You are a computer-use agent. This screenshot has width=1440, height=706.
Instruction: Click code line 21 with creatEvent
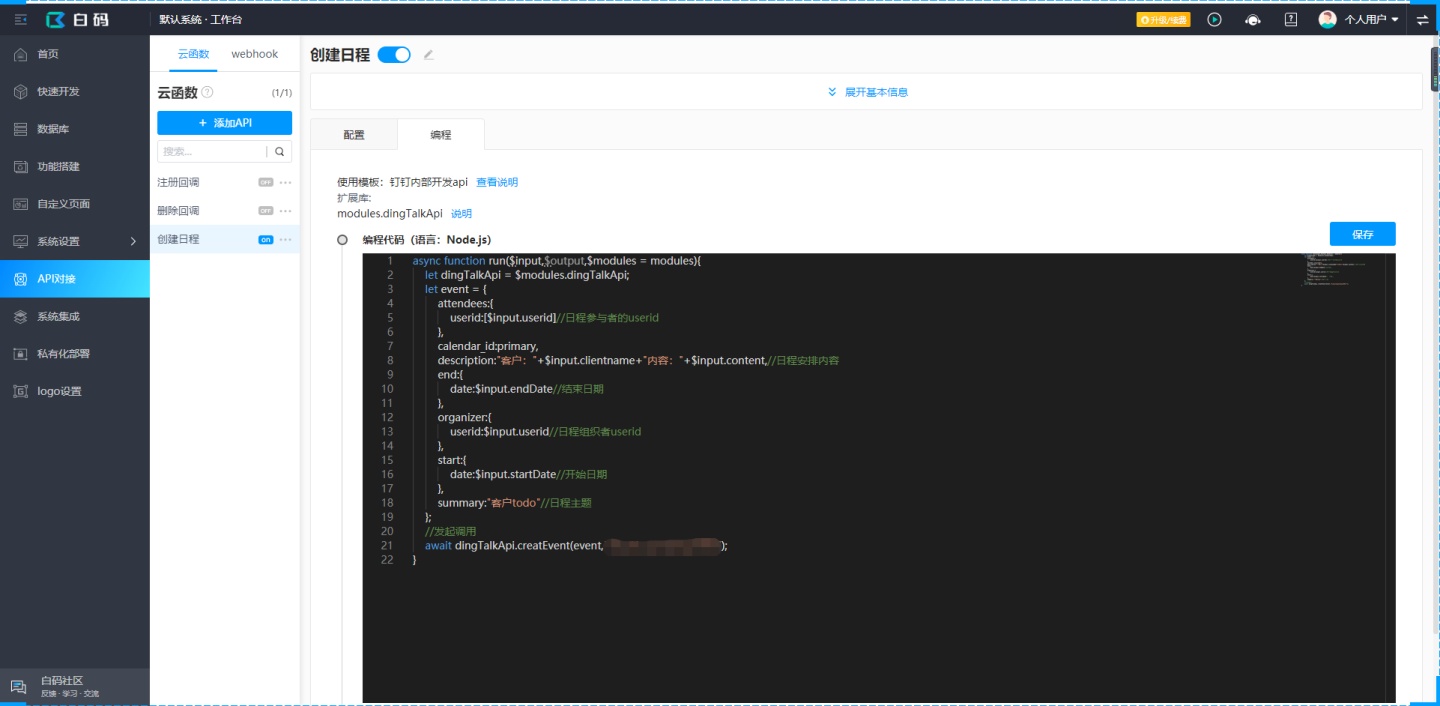click(575, 546)
